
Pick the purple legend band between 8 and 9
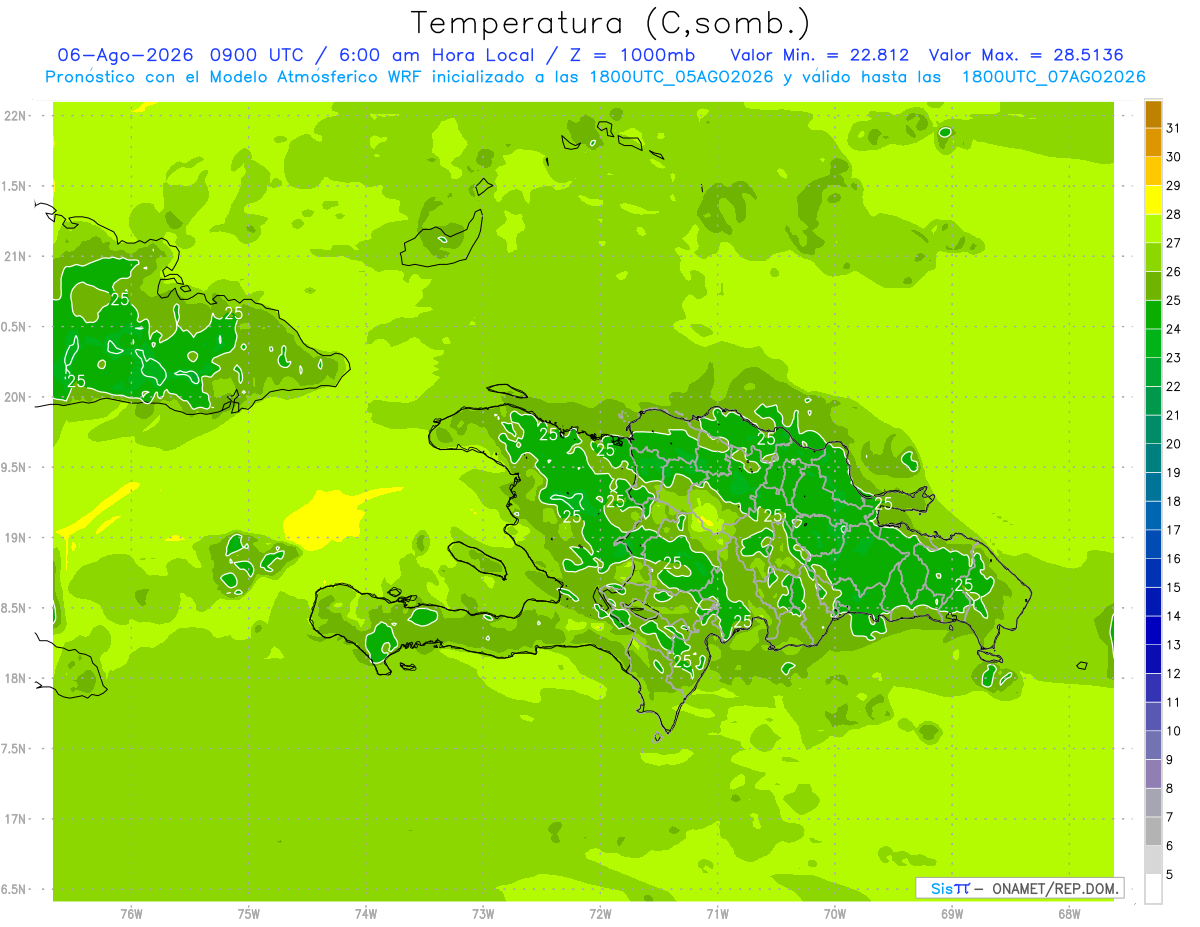point(1153,774)
